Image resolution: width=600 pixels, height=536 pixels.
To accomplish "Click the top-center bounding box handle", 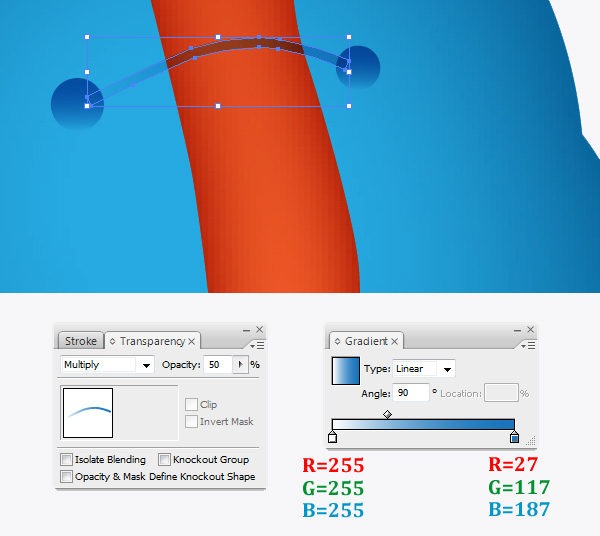I will [x=218, y=37].
